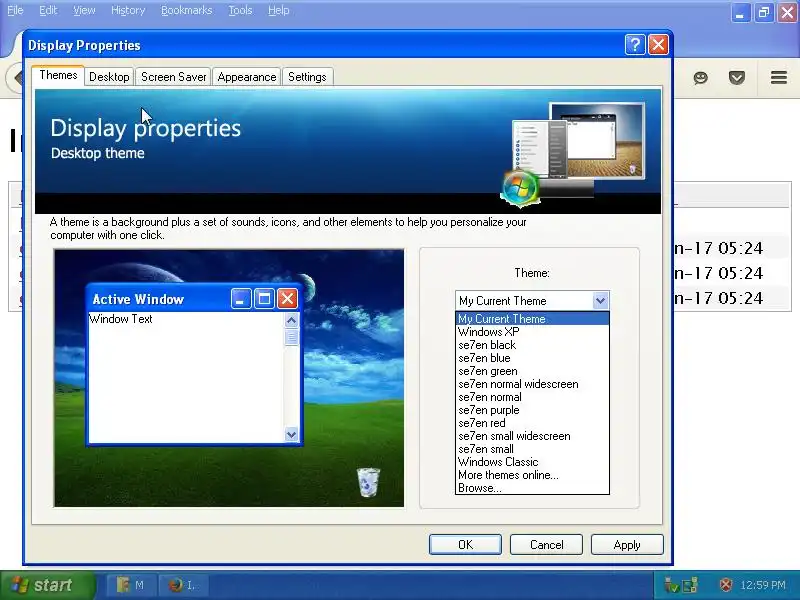
Task: Switch to the taskbar item labeled M
Action: 131,585
